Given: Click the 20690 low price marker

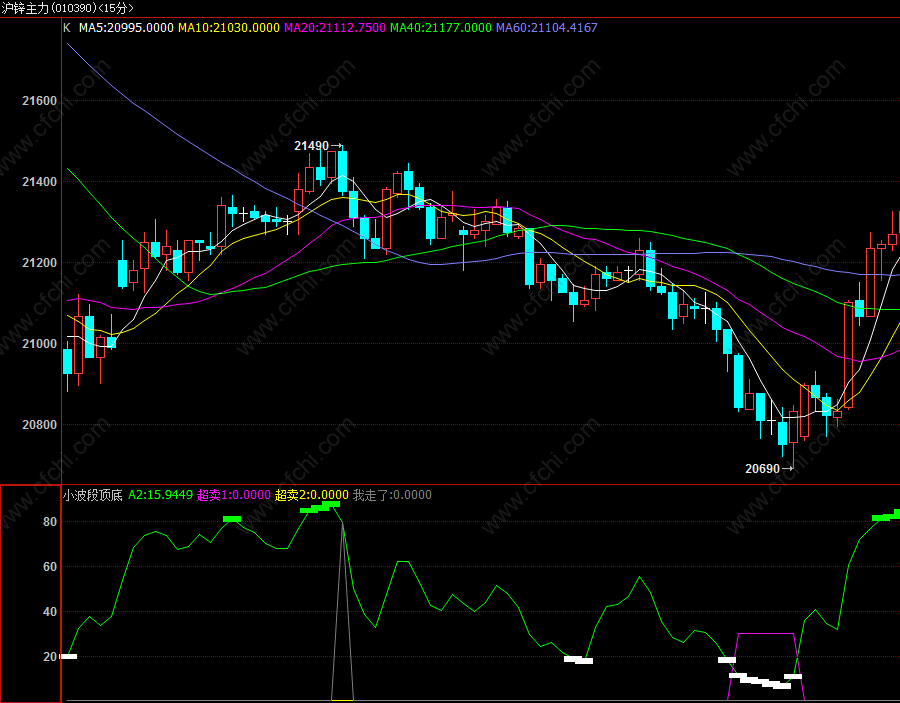Looking at the screenshot, I should 769,469.
